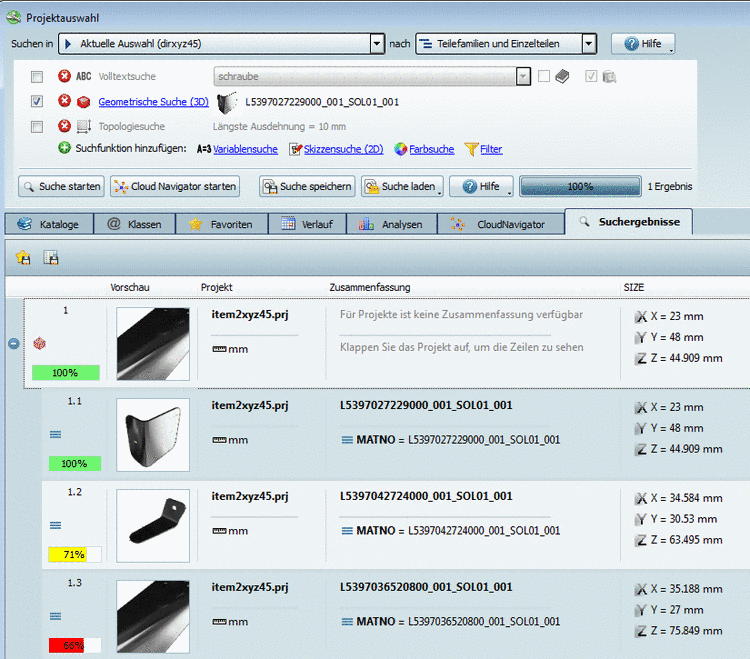Click the Farbsuche link
The width and height of the screenshot is (750, 659).
(431, 149)
